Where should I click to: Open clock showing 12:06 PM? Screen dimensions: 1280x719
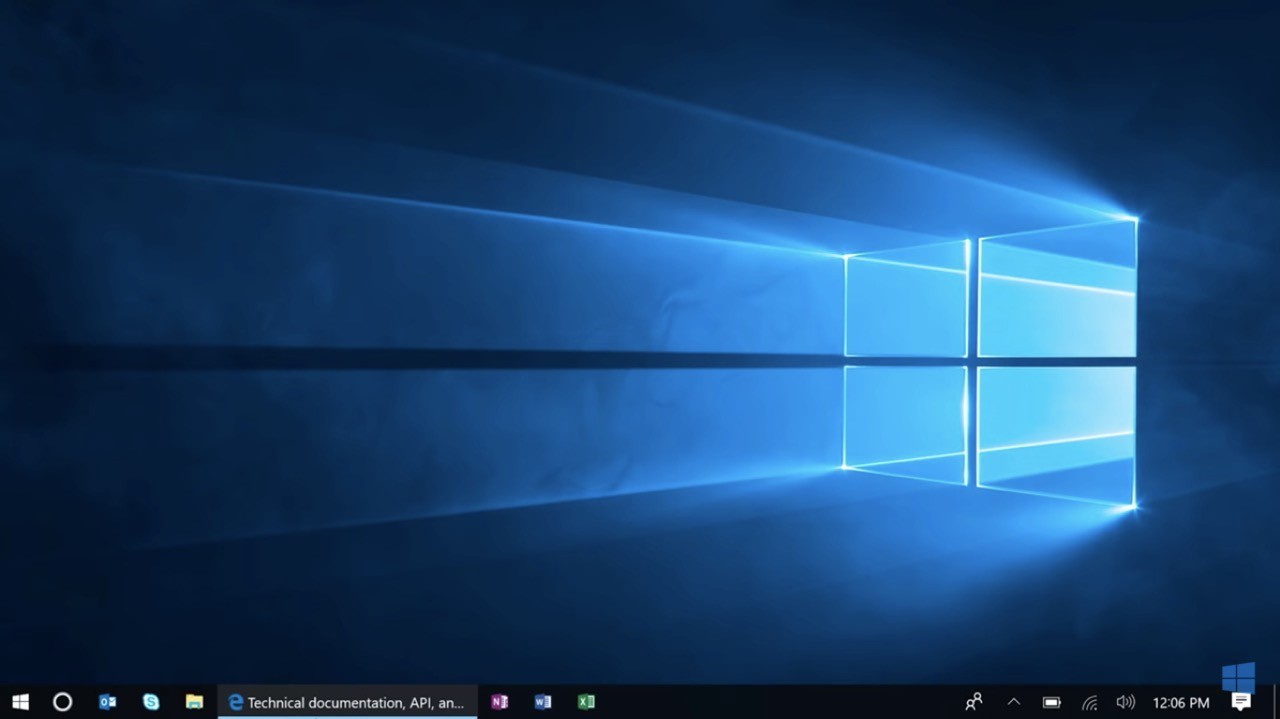click(1181, 702)
